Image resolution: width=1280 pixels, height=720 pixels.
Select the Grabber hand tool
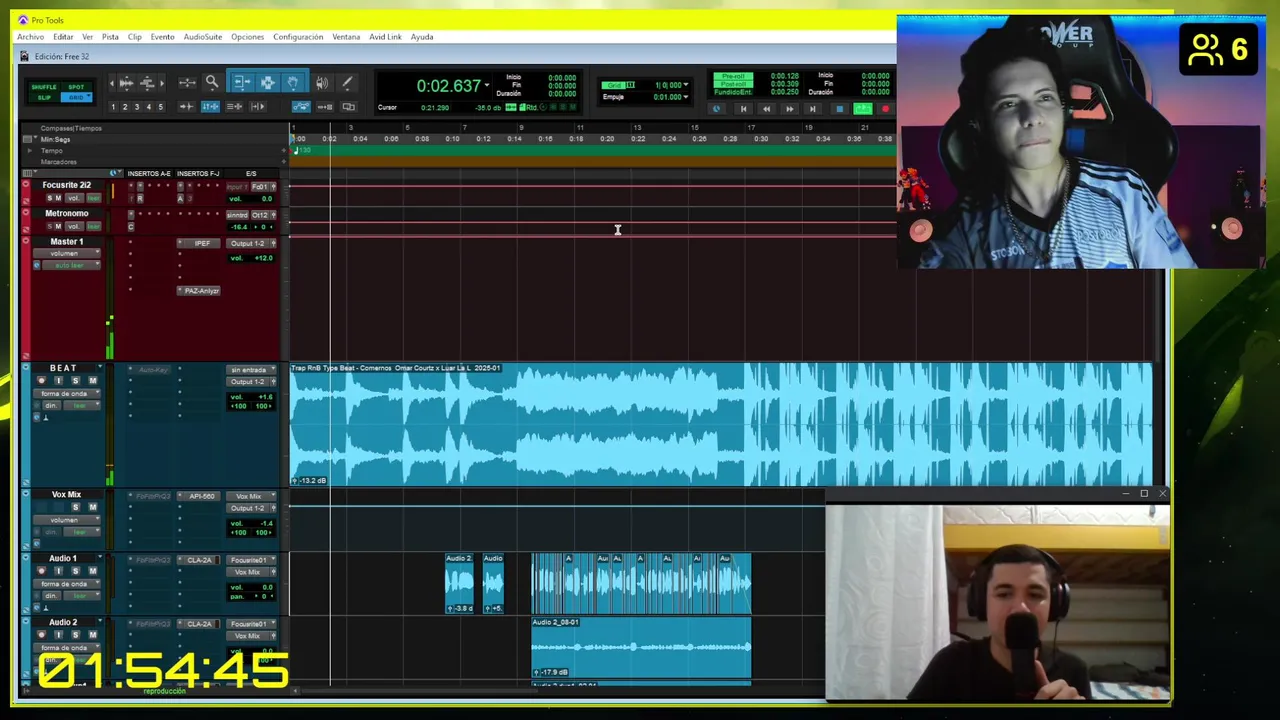293,83
